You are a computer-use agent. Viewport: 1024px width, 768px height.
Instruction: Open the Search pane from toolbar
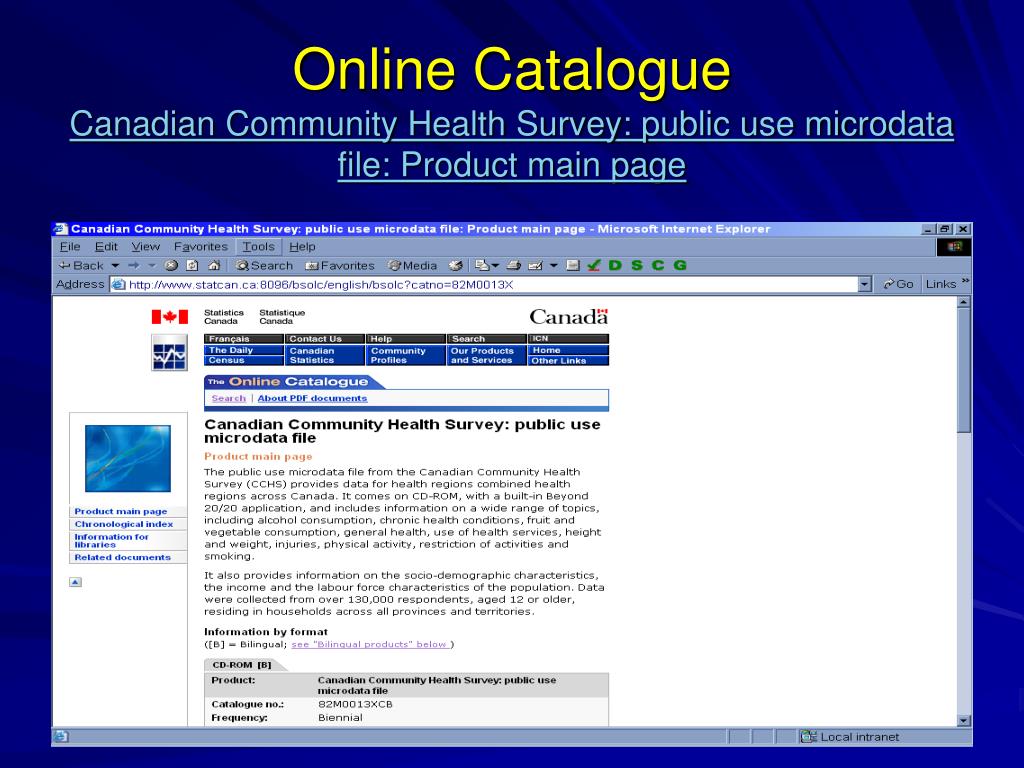264,265
